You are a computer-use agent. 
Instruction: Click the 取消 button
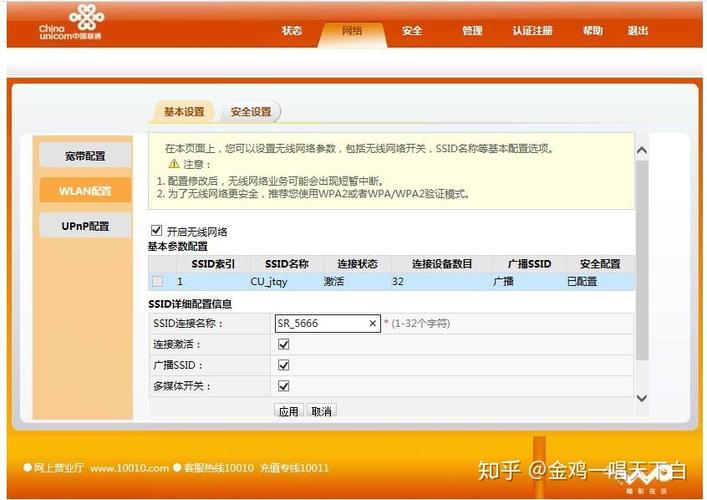(x=321, y=411)
